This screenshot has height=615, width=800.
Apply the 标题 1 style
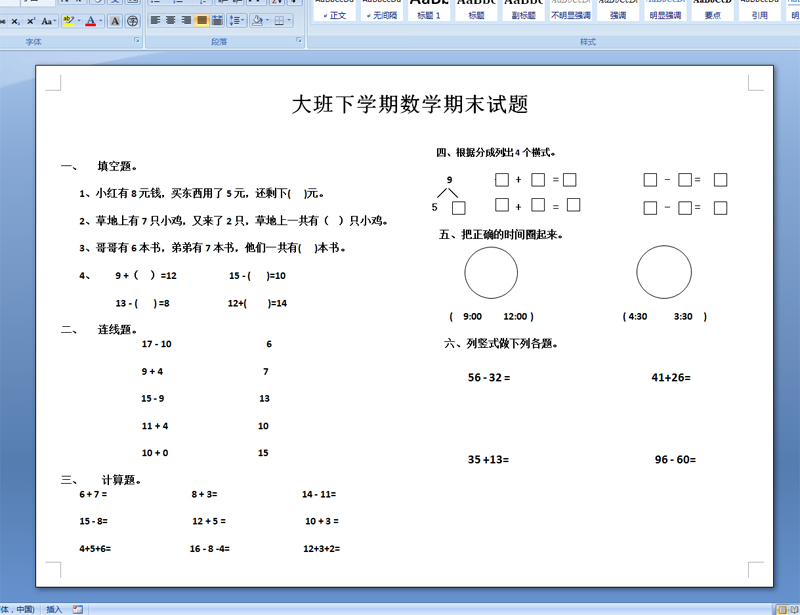tap(429, 11)
